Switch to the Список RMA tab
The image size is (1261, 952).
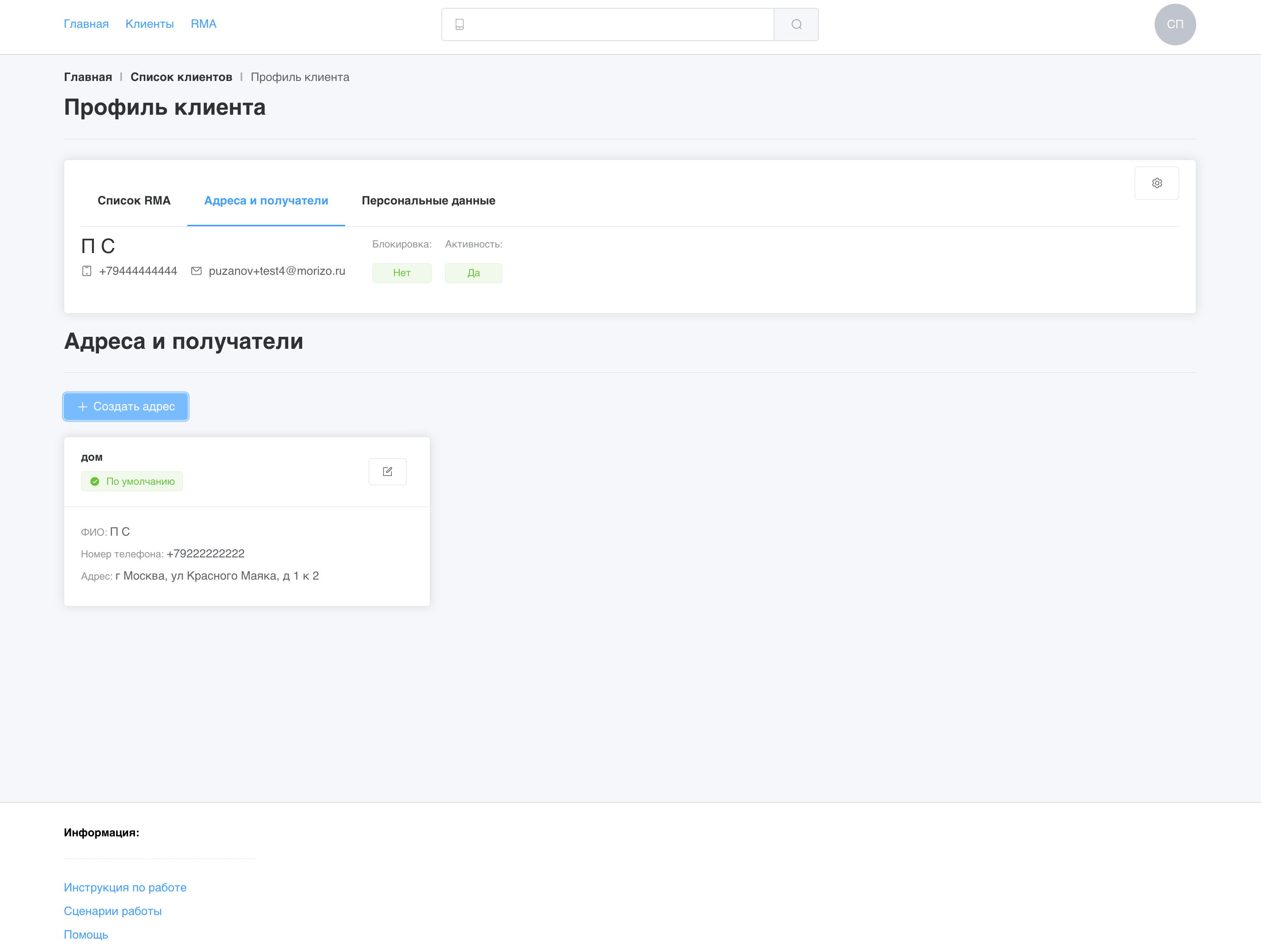pyautogui.click(x=134, y=201)
